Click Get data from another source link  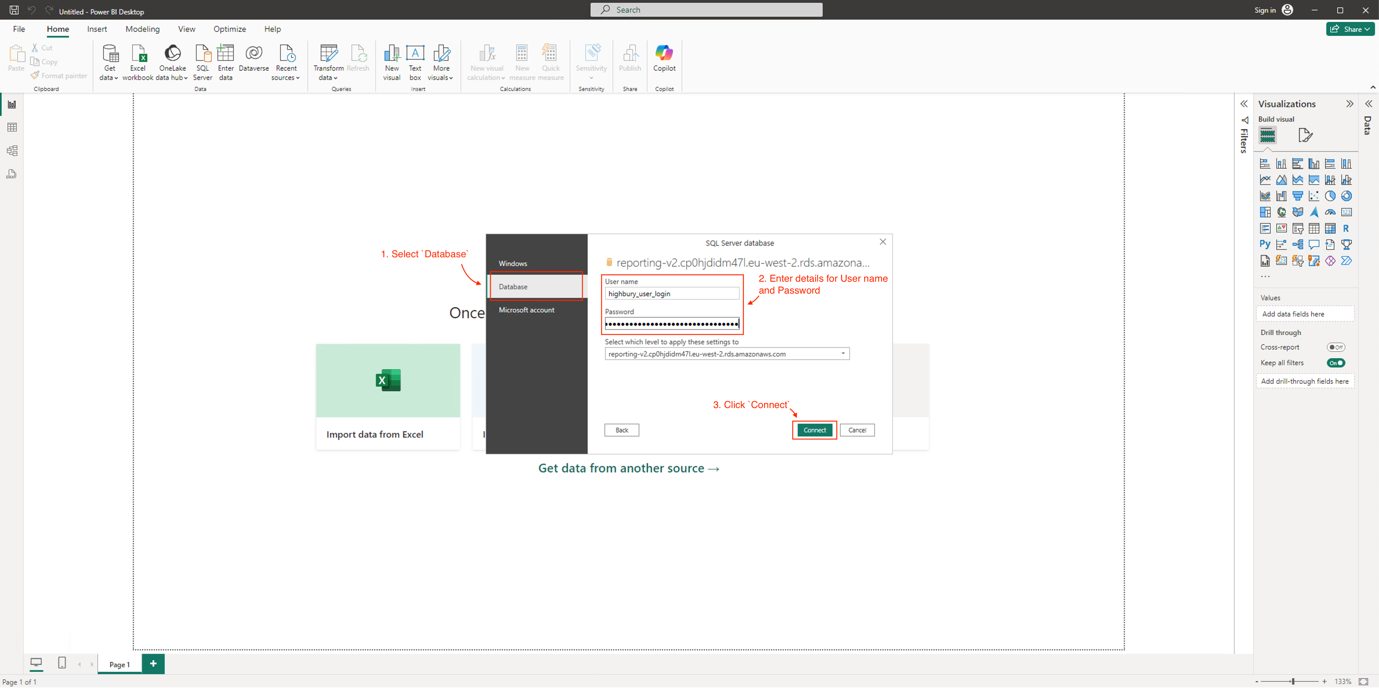coord(628,468)
